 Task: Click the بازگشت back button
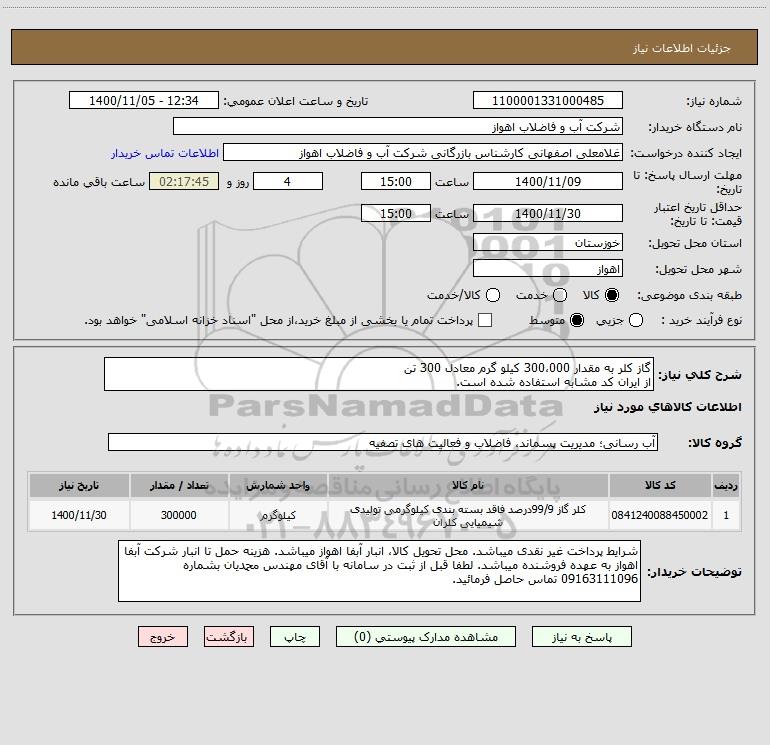pos(229,637)
